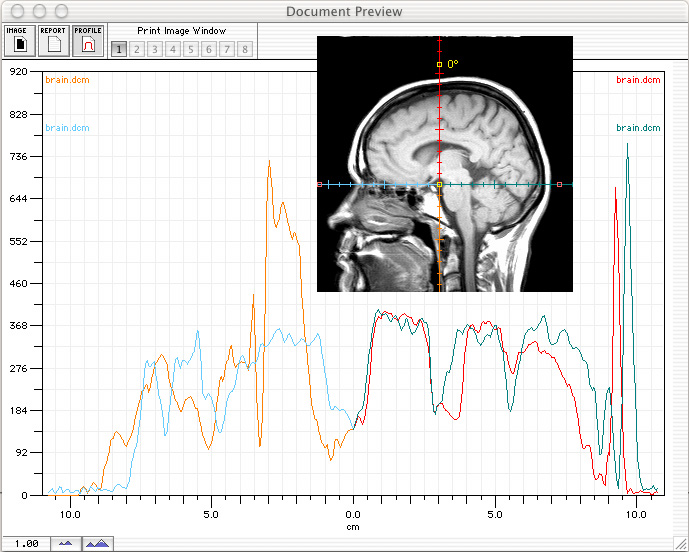689x552 pixels.
Task: Toggle print image window 1
Action: point(119,49)
